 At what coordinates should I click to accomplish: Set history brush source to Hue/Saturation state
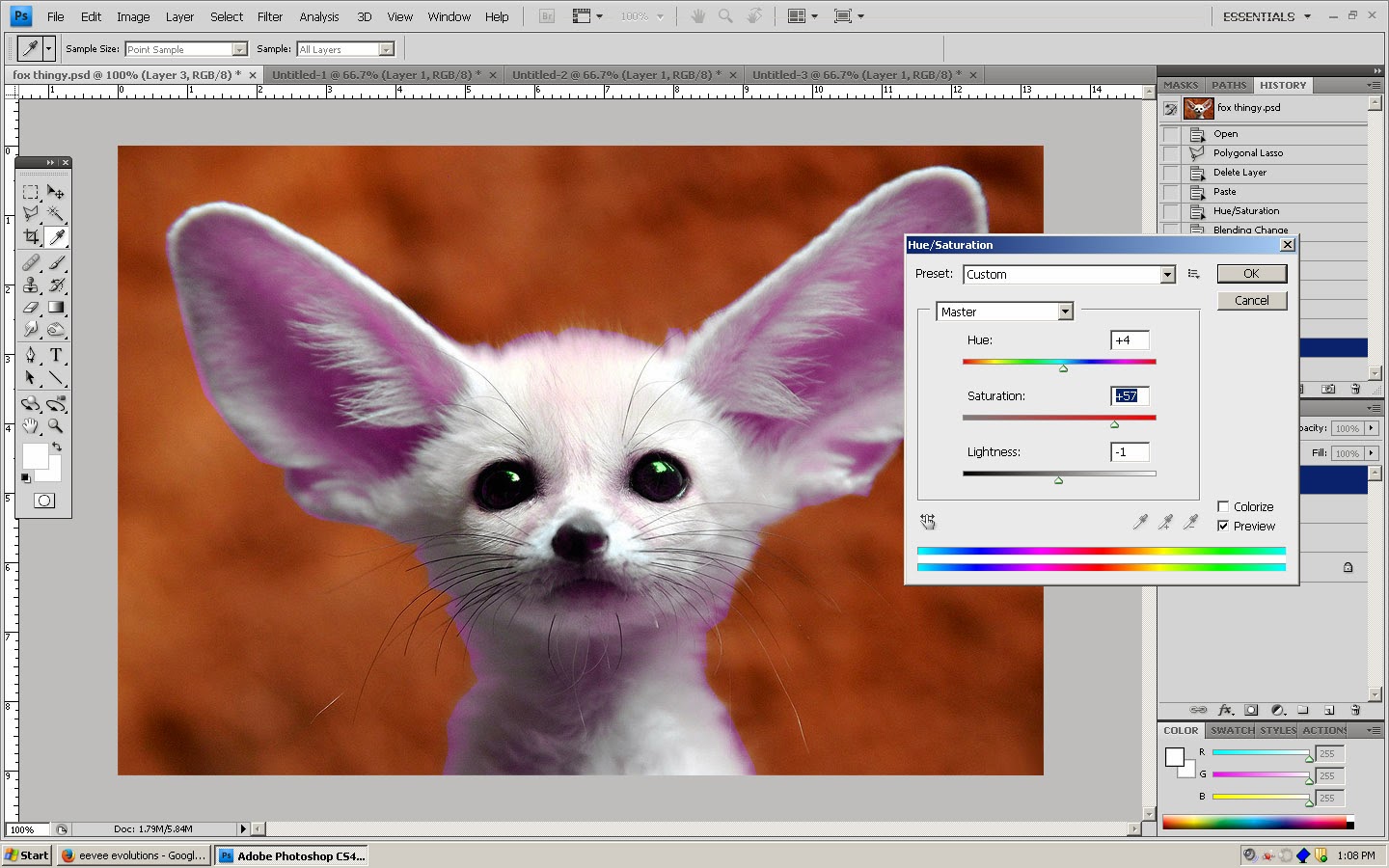pos(1170,211)
